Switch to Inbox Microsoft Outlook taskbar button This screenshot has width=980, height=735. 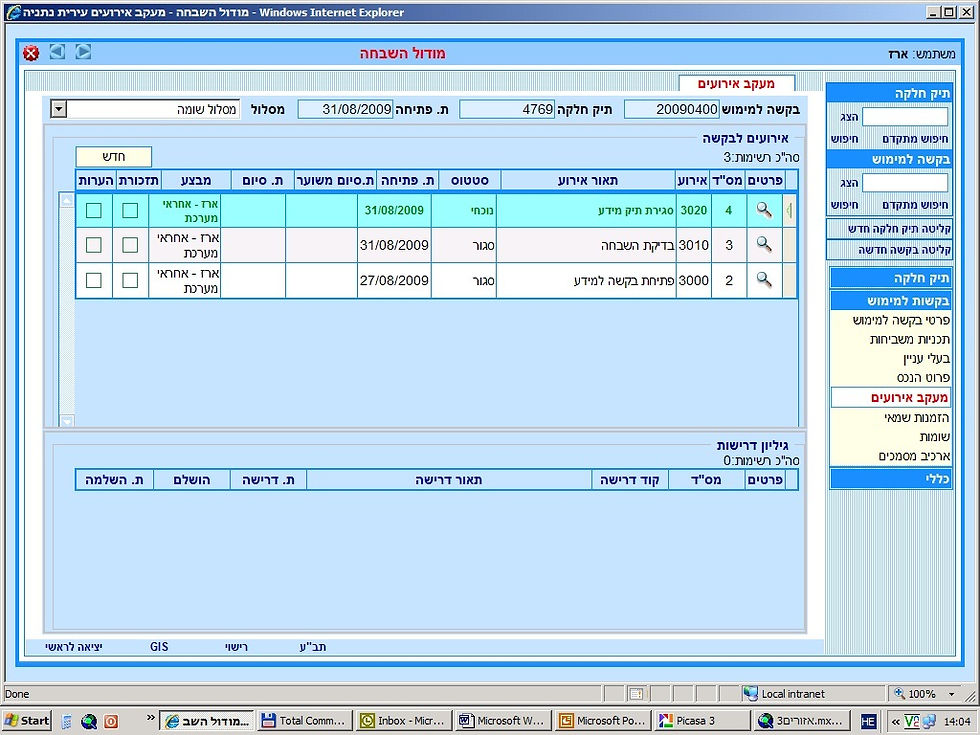tap(404, 721)
